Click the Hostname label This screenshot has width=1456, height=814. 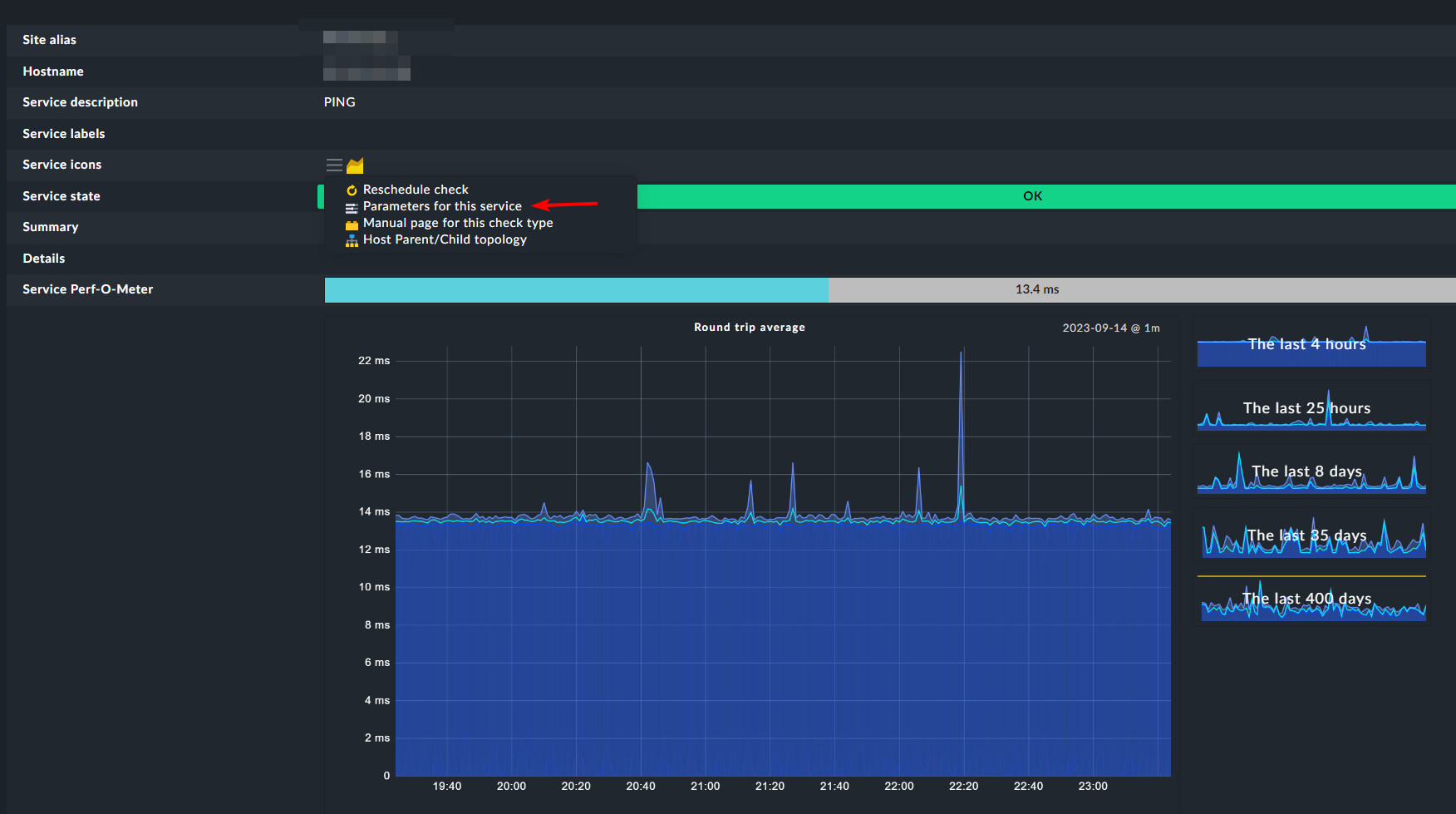[x=53, y=72]
